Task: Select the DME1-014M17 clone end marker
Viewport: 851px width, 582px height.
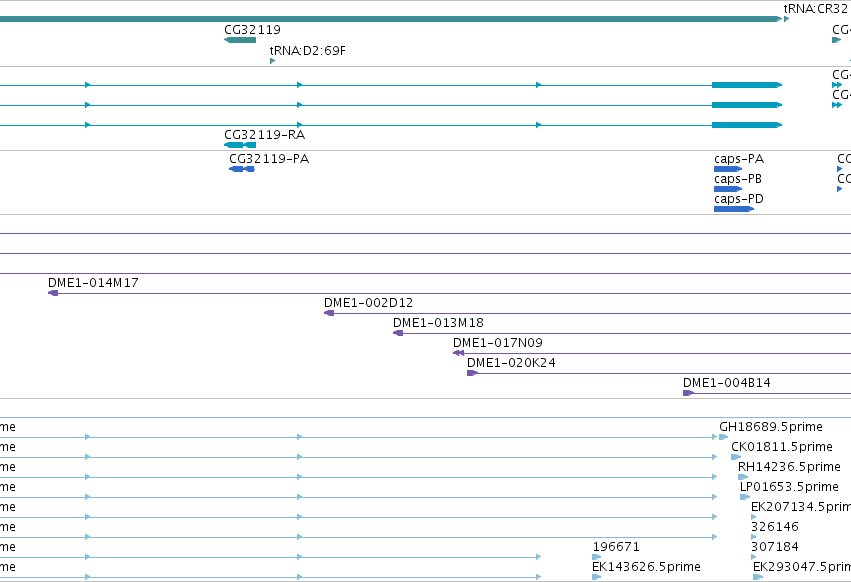Action: point(53,293)
